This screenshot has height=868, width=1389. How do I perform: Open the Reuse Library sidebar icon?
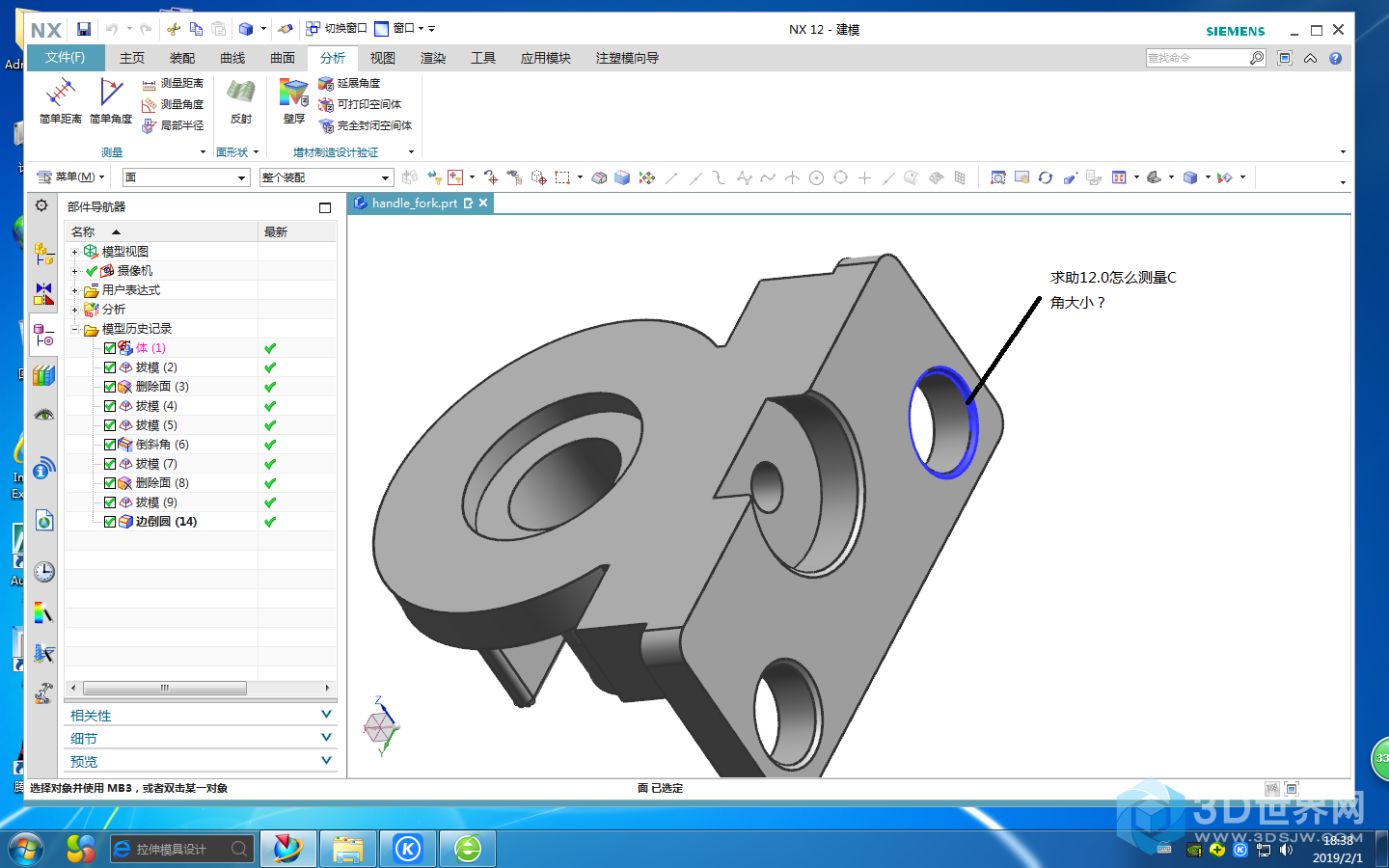43,375
